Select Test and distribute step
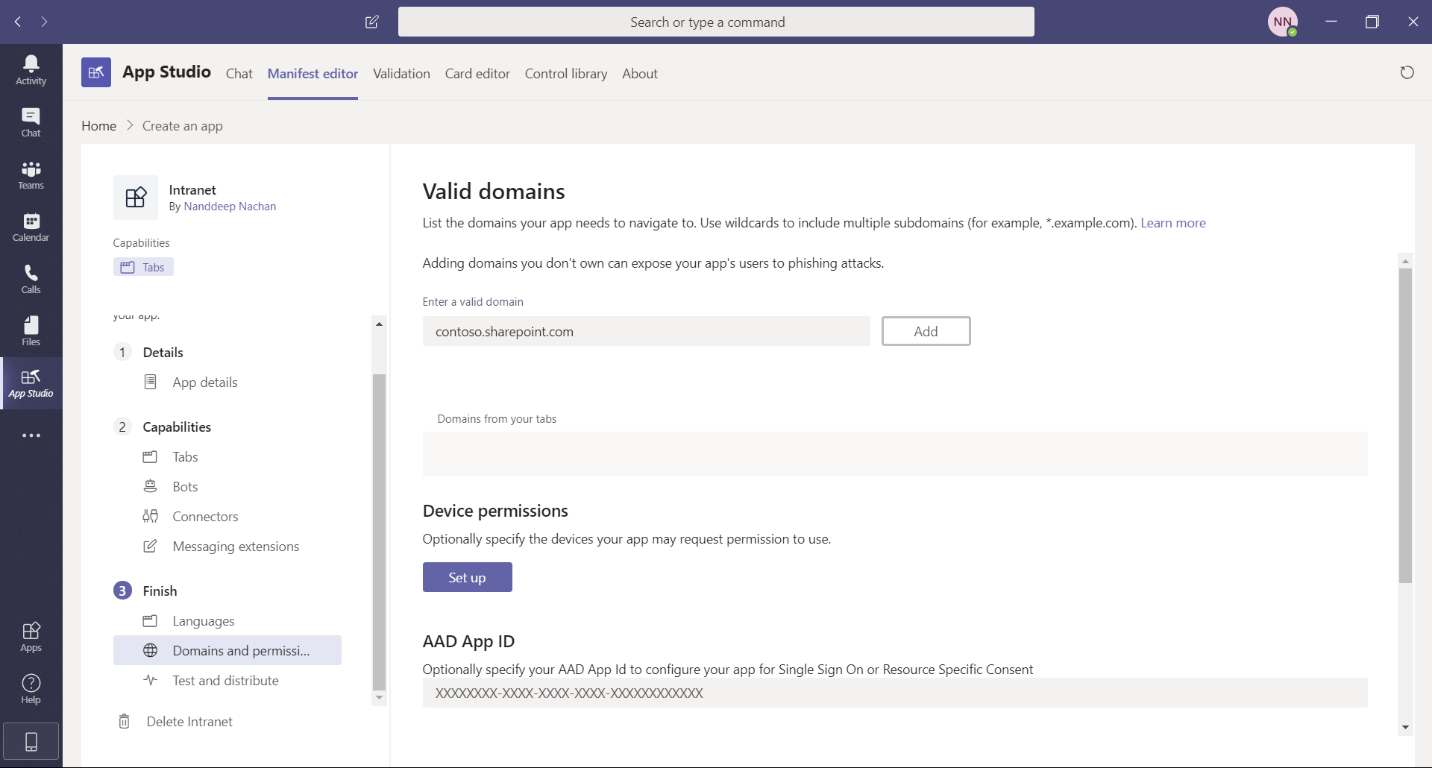 tap(225, 680)
